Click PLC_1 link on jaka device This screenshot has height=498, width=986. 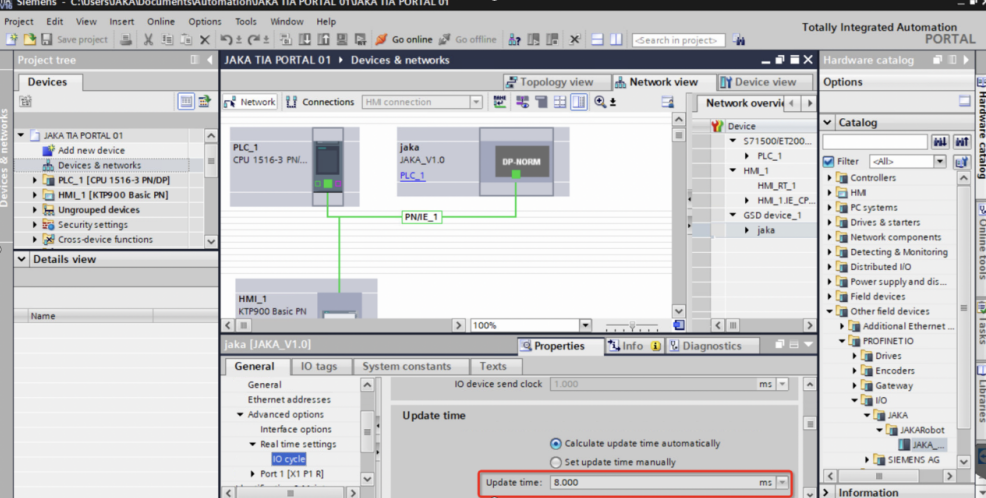413,175
